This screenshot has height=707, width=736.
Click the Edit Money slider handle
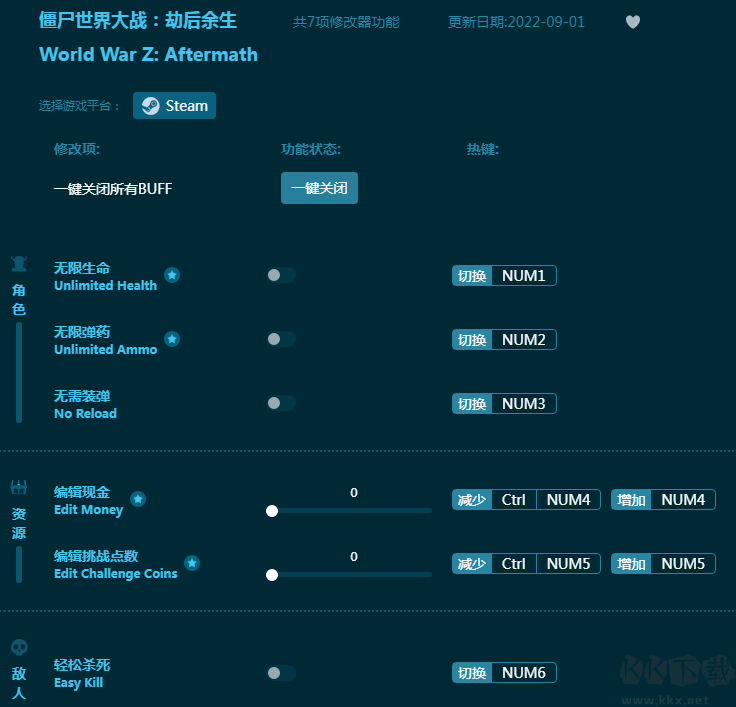(272, 511)
